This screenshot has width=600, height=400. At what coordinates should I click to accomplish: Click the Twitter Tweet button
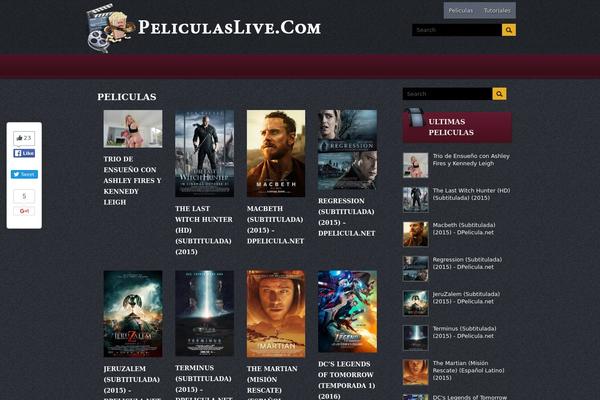[24, 174]
